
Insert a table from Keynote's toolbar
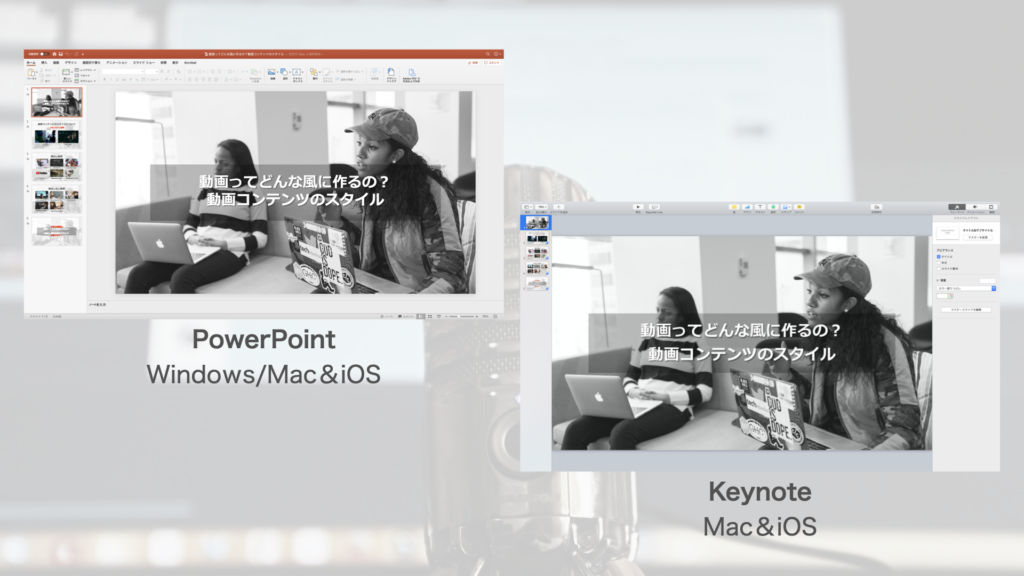(x=734, y=207)
